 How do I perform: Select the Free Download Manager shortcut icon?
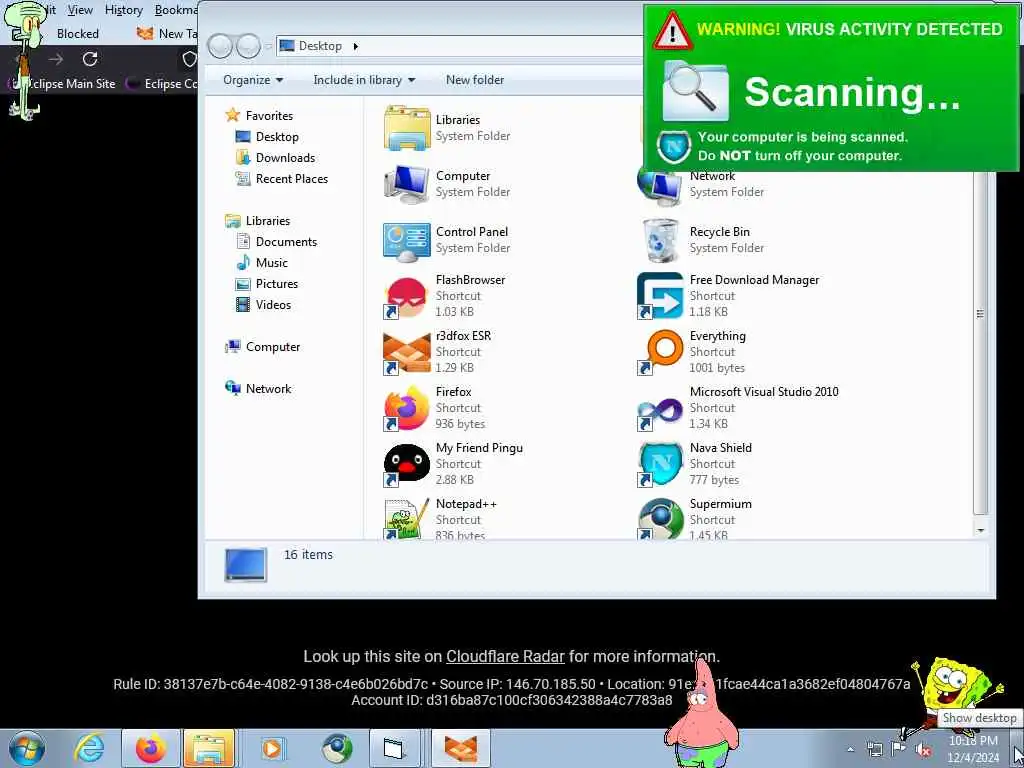(x=660, y=296)
